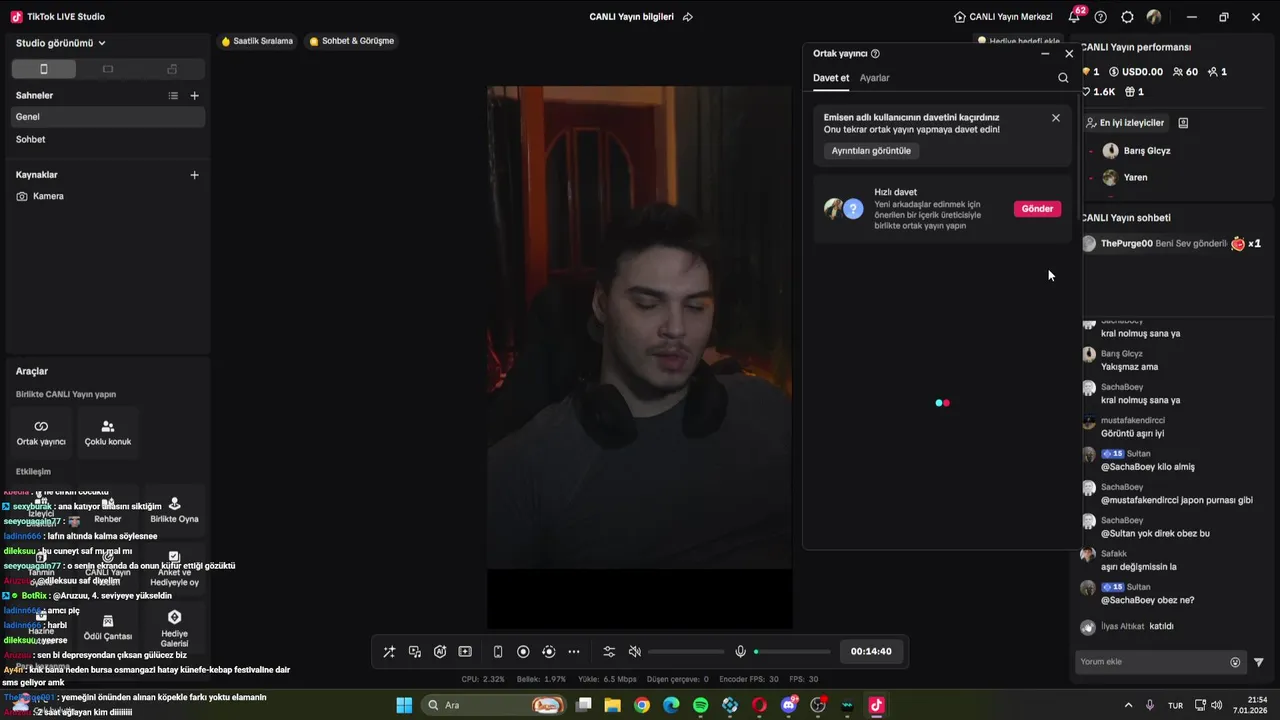Screen dimensions: 1280x720
Task: Start recording with the record button
Action: click(x=523, y=652)
